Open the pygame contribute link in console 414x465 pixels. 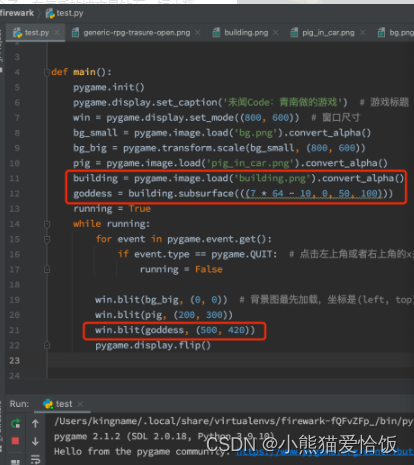tap(325, 452)
